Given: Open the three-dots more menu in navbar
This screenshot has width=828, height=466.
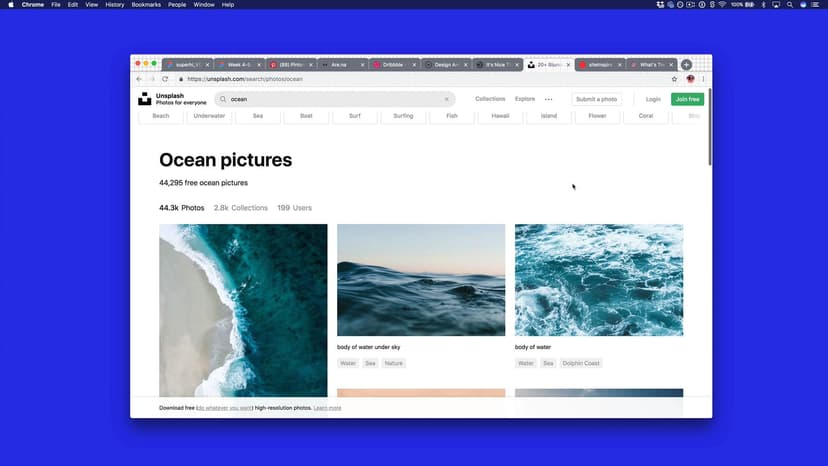Looking at the screenshot, I should (548, 99).
